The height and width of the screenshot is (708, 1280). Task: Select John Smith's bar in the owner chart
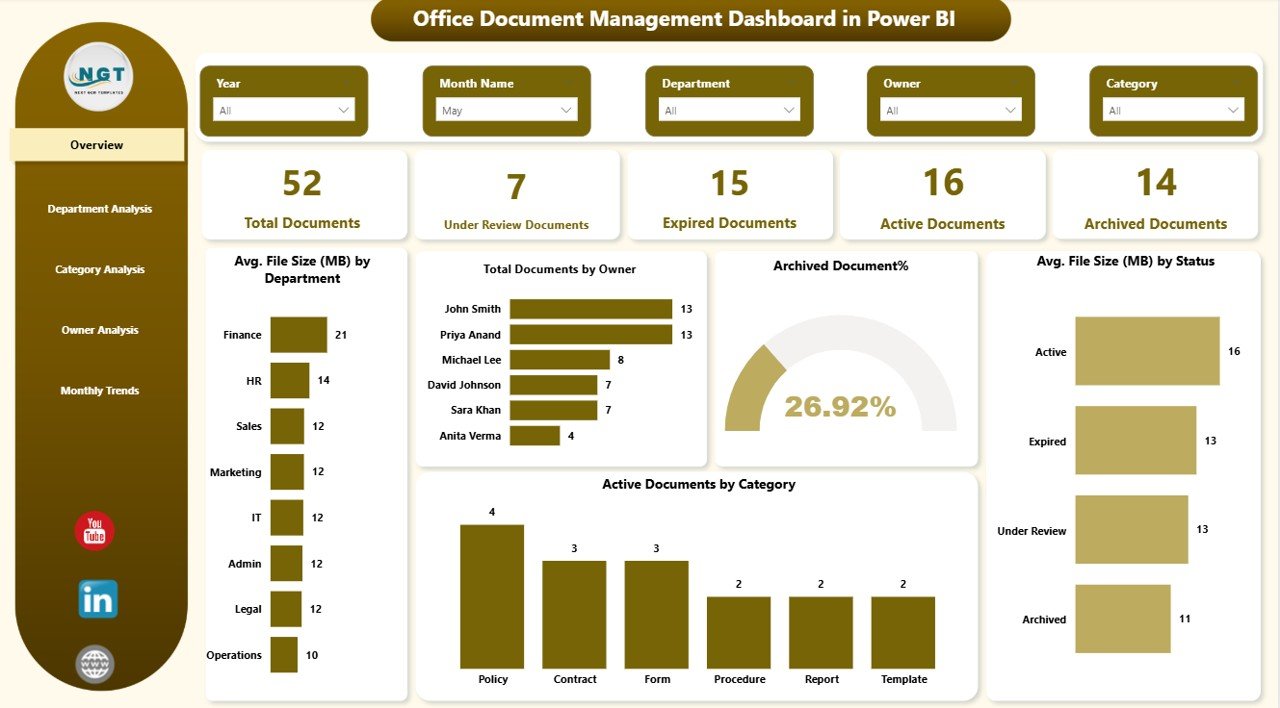coord(590,308)
